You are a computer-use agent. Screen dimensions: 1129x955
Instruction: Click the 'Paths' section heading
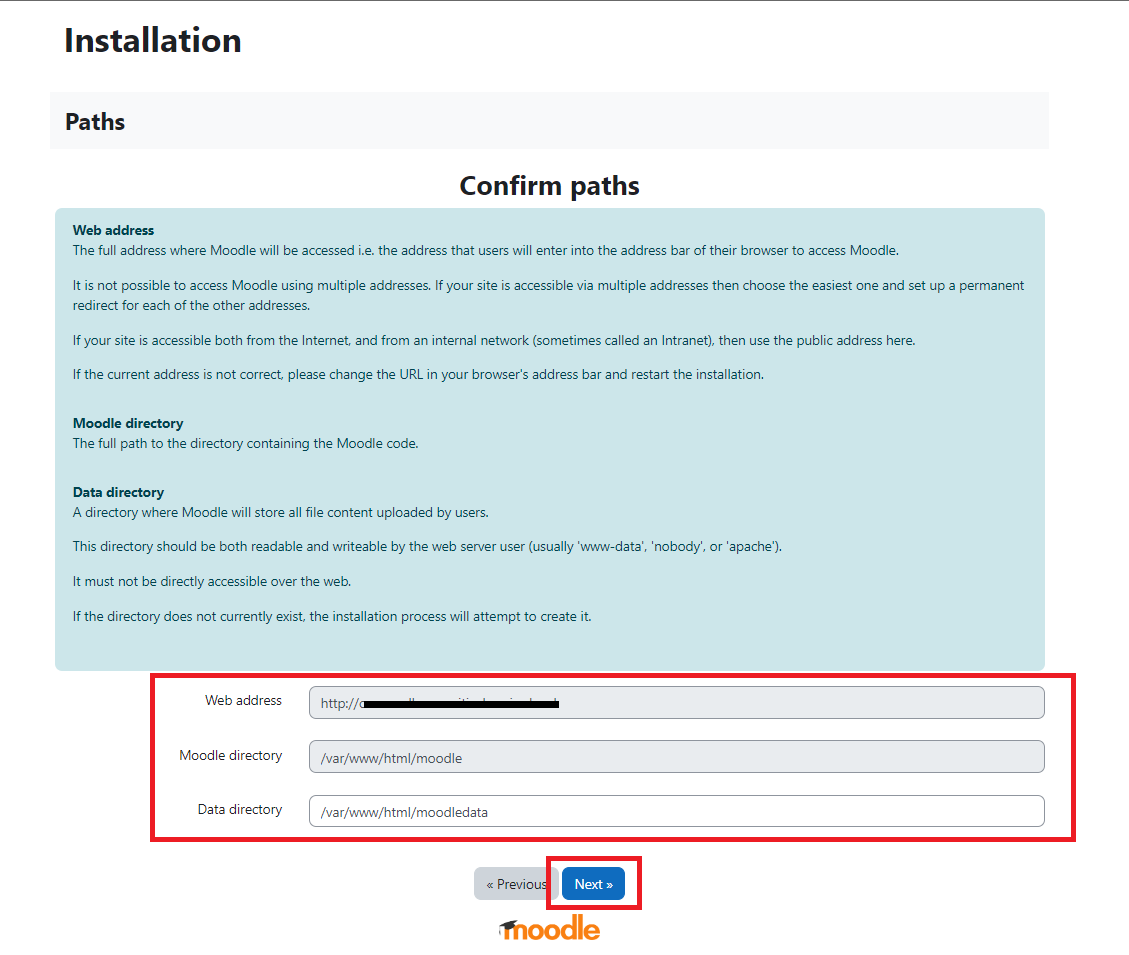click(x=95, y=122)
